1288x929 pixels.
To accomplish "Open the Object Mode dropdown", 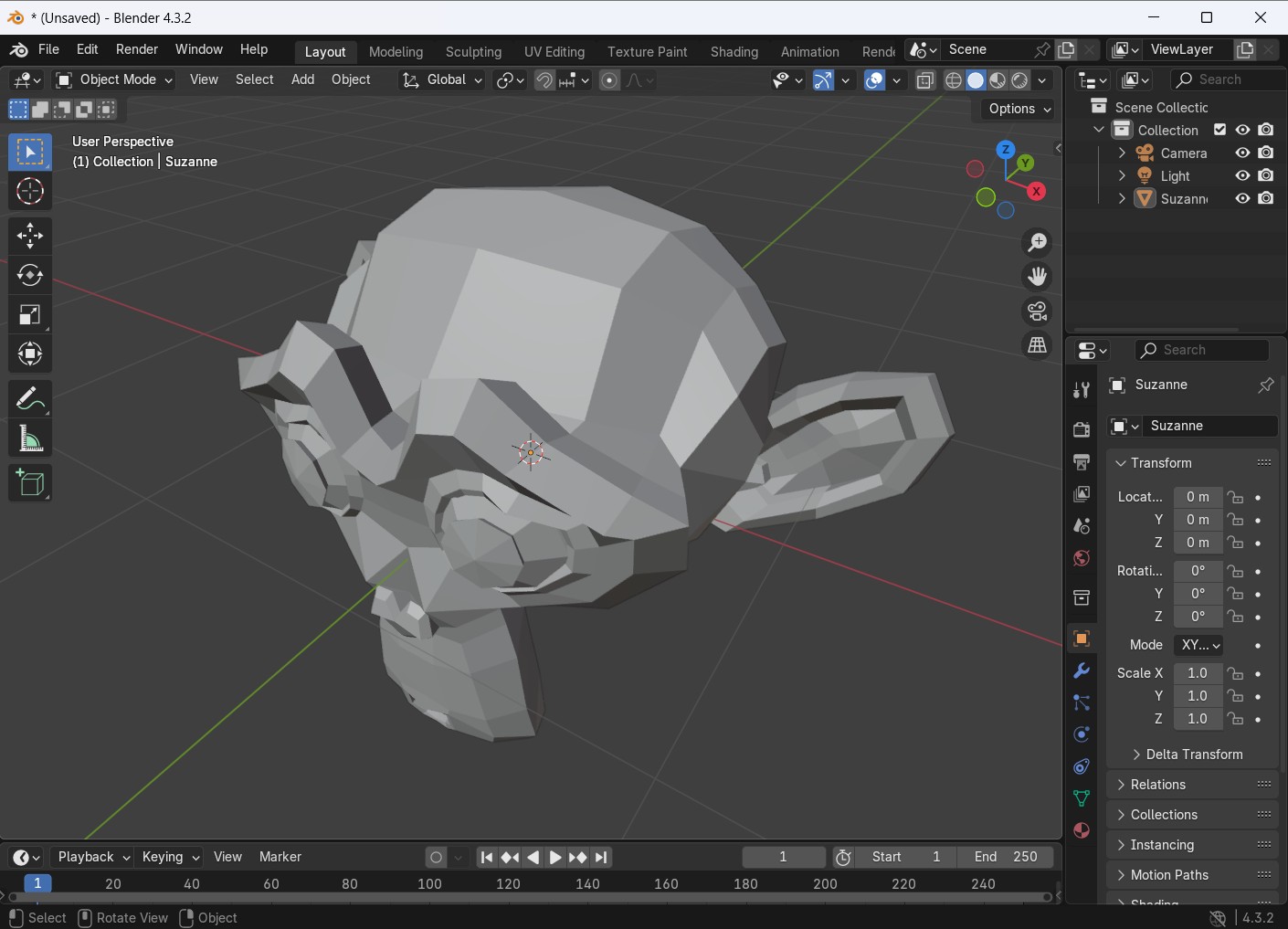I will (x=113, y=79).
